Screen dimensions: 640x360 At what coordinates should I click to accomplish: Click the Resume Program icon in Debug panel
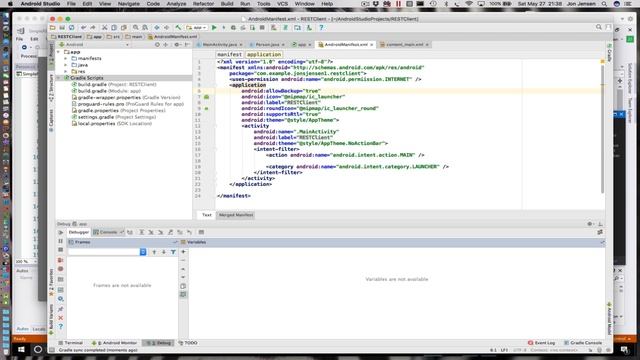pyautogui.click(x=60, y=233)
